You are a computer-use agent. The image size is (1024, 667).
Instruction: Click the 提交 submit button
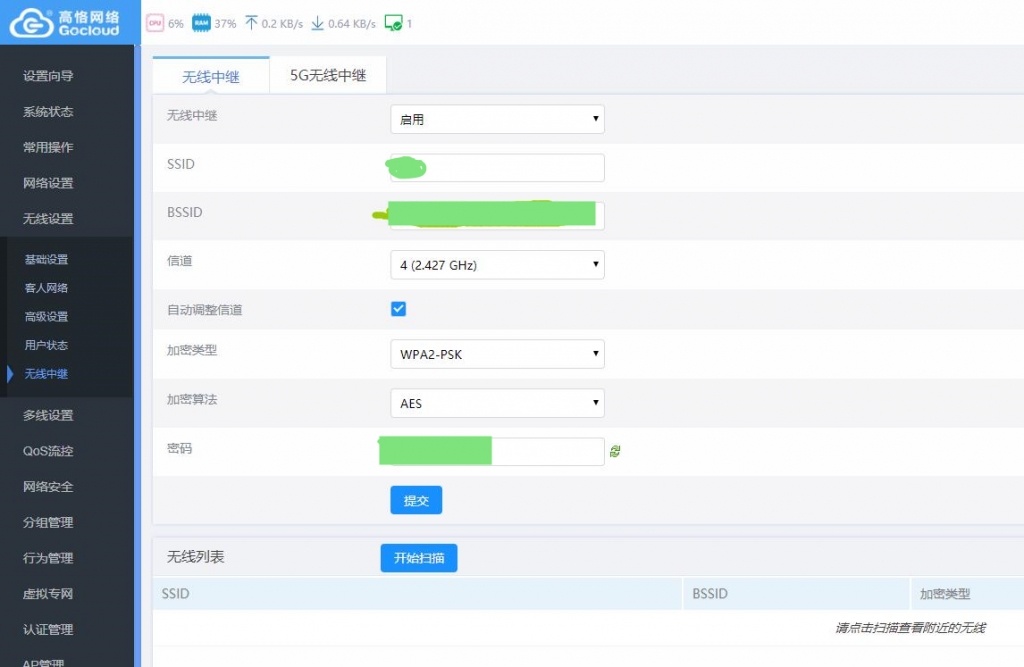pos(416,500)
